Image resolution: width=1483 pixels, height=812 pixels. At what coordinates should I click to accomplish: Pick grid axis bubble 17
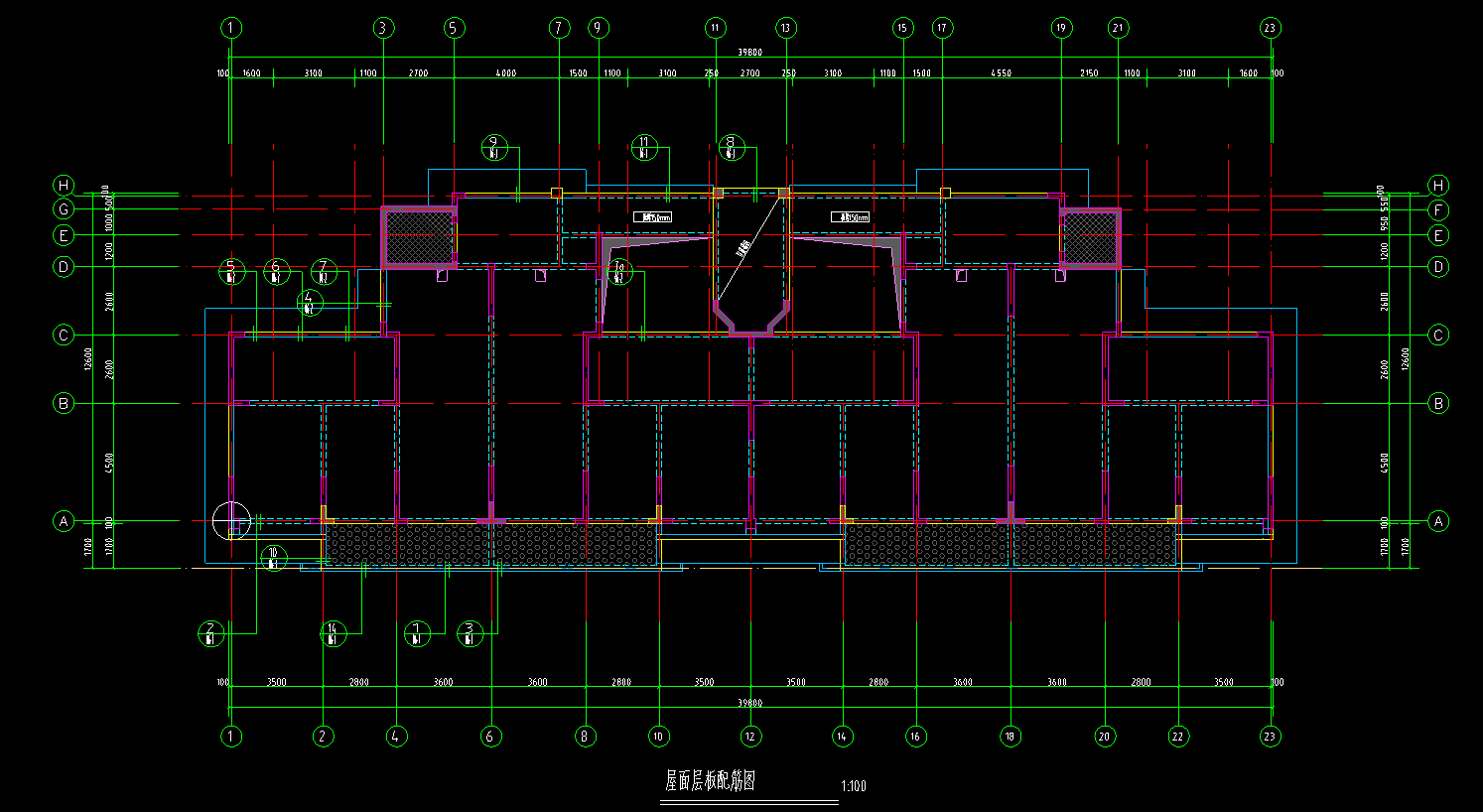pyautogui.click(x=942, y=28)
